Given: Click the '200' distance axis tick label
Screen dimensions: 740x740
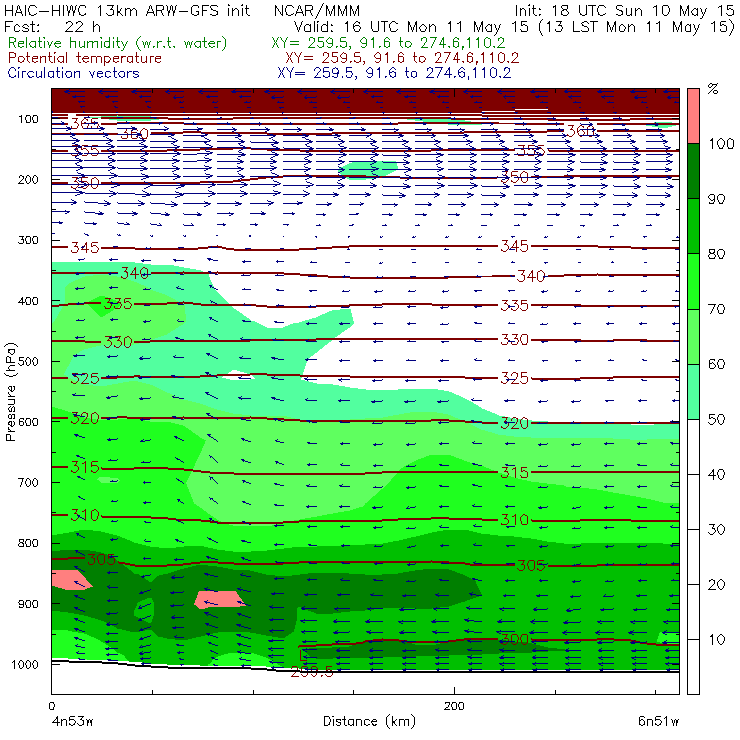Looking at the screenshot, I should pyautogui.click(x=454, y=706).
